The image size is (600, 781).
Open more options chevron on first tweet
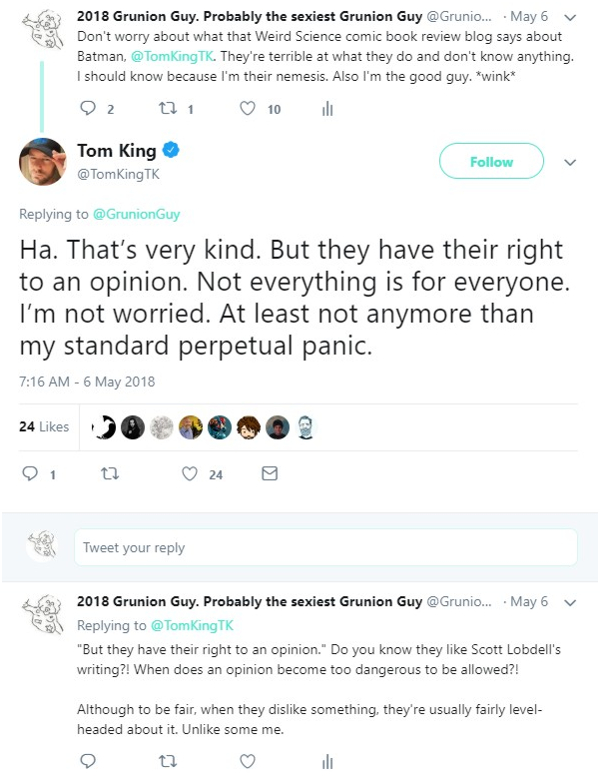click(570, 17)
